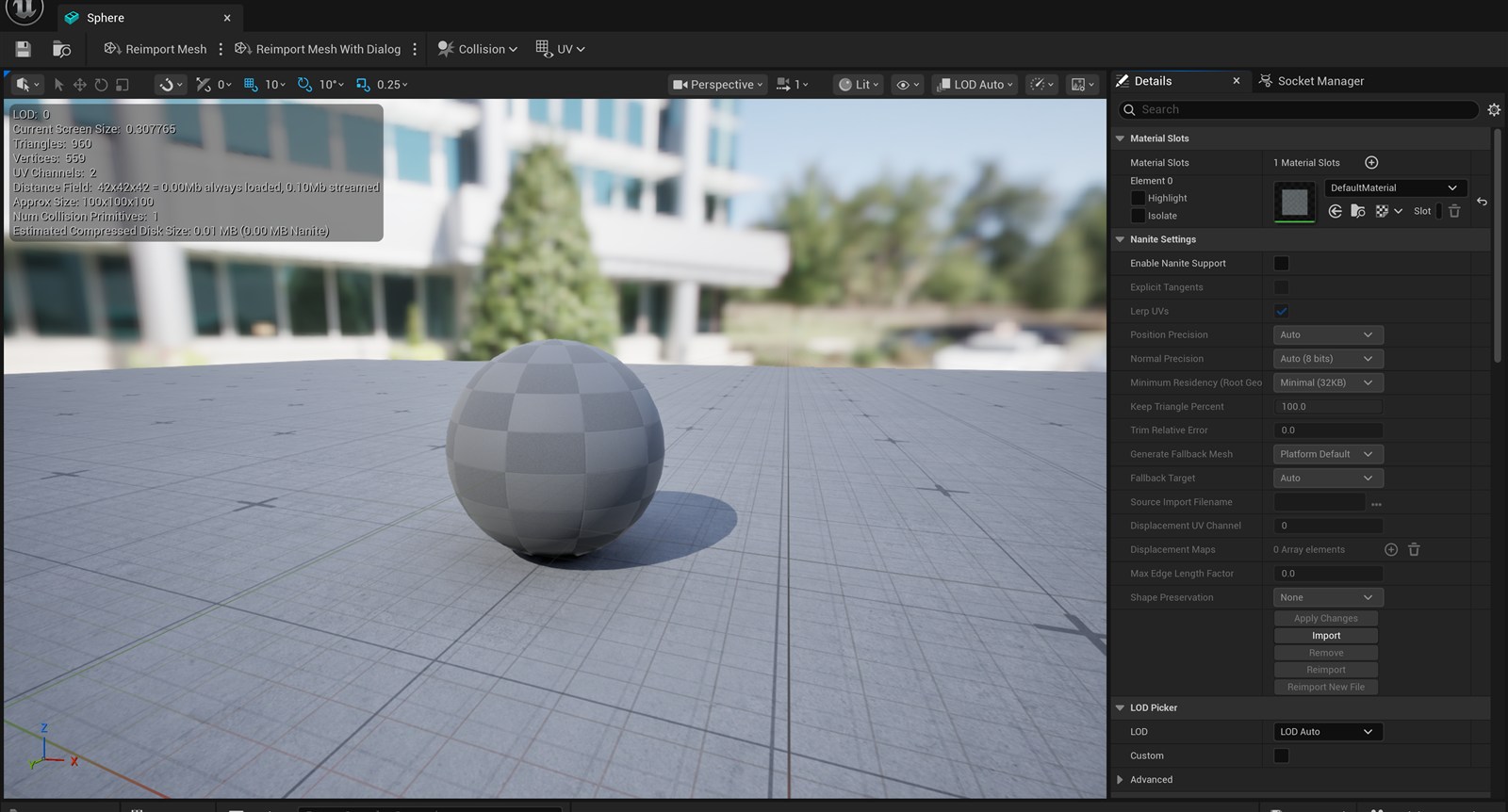The image size is (1508, 812).
Task: Open Details panel settings gear
Action: pos(1494,110)
